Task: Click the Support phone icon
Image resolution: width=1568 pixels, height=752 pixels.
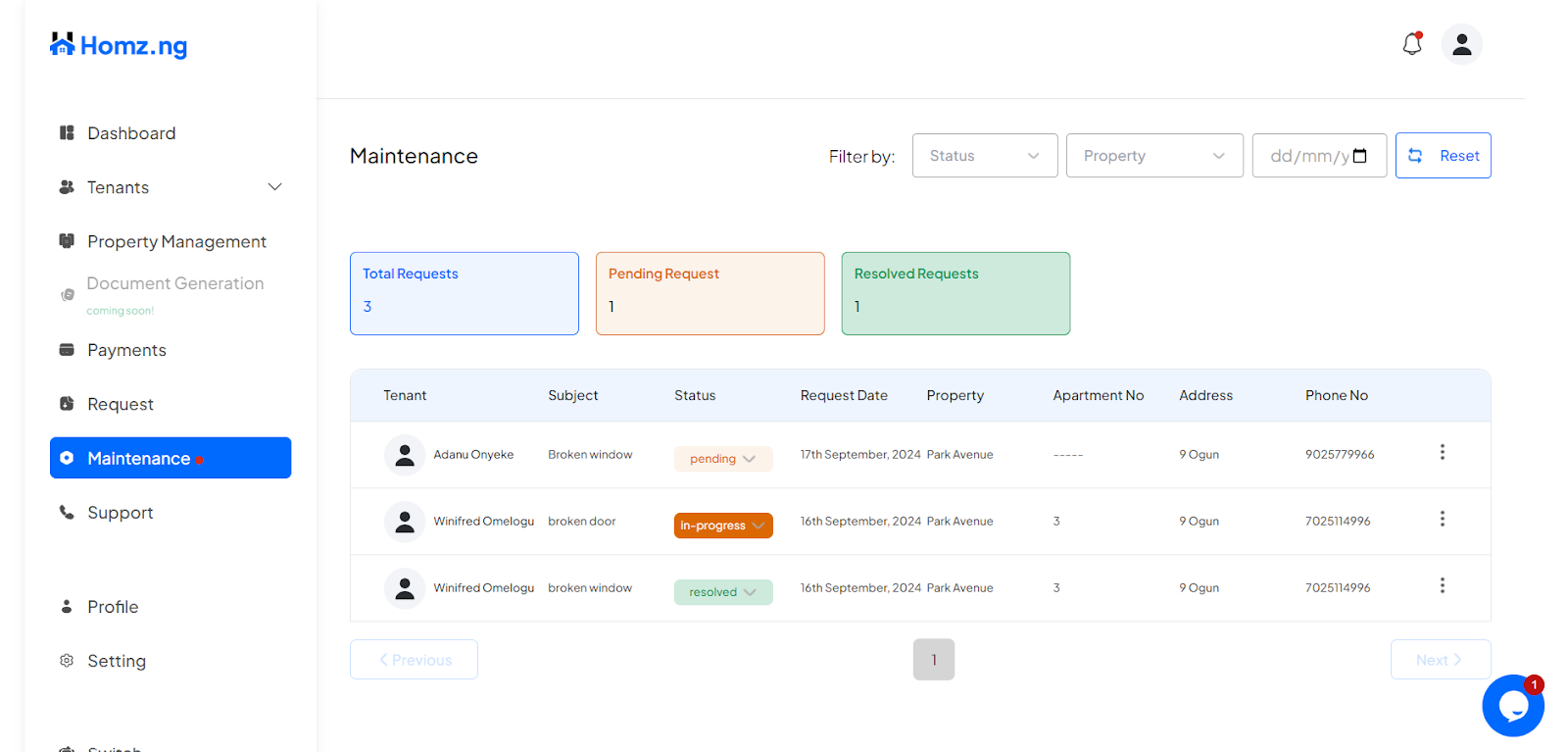Action: tap(67, 512)
